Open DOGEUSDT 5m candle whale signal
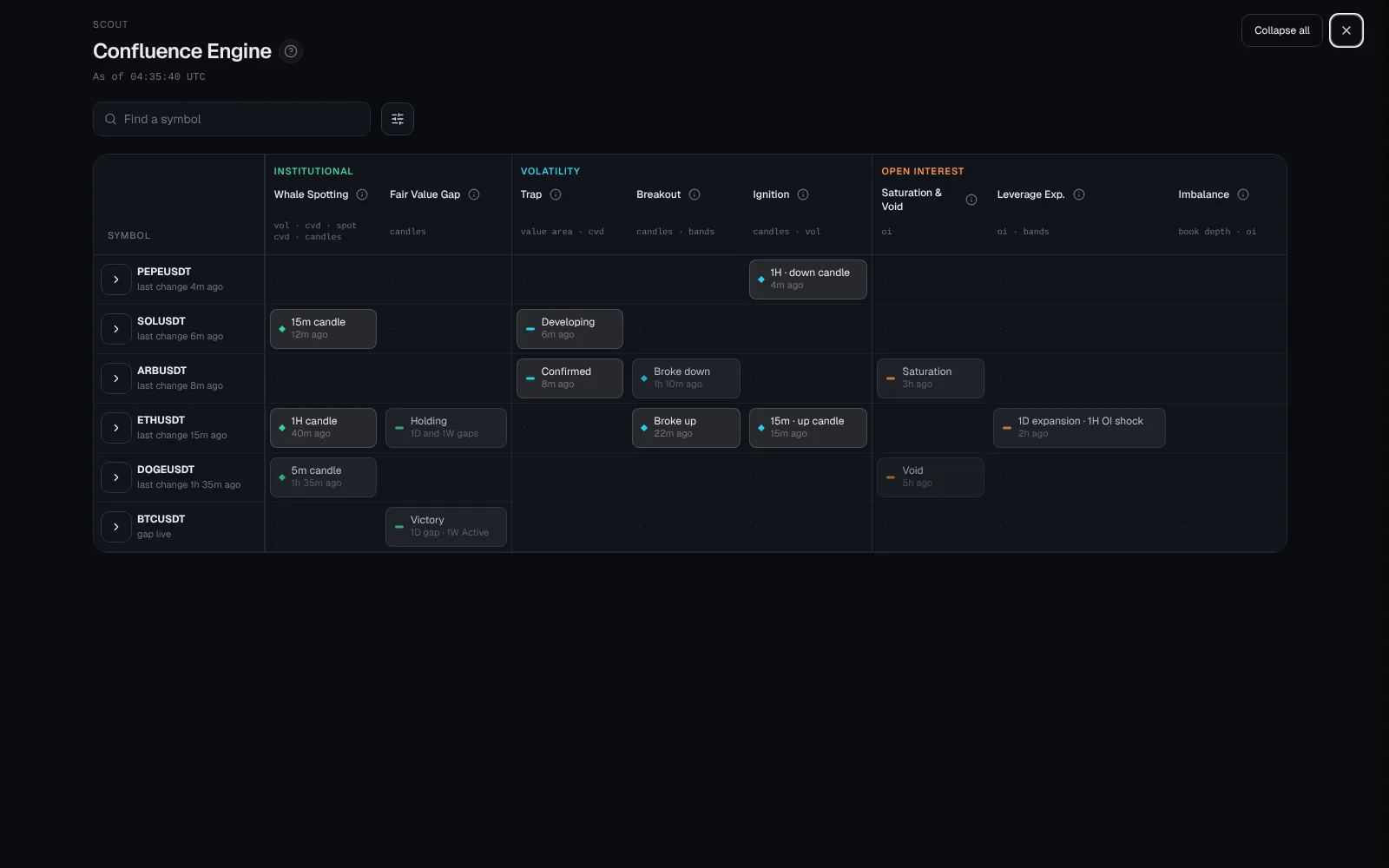This screenshot has height=868, width=1389. [323, 477]
